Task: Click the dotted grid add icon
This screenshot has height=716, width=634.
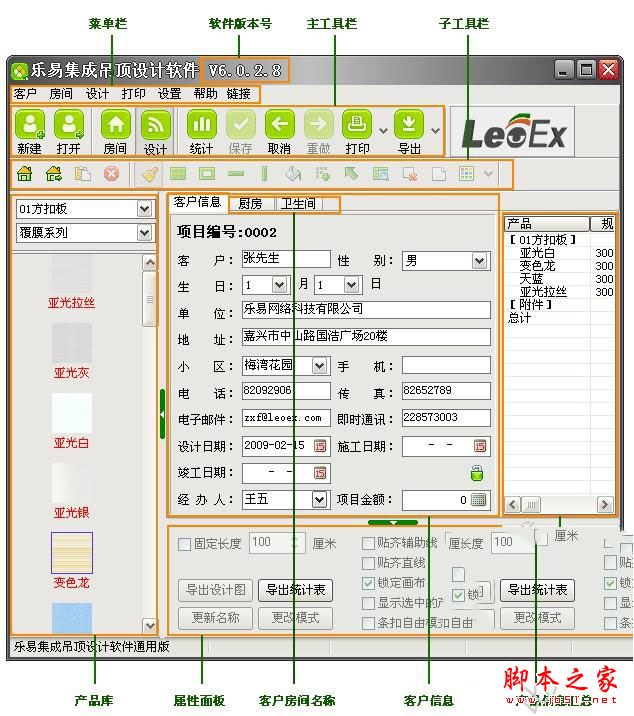Action: coord(322,174)
